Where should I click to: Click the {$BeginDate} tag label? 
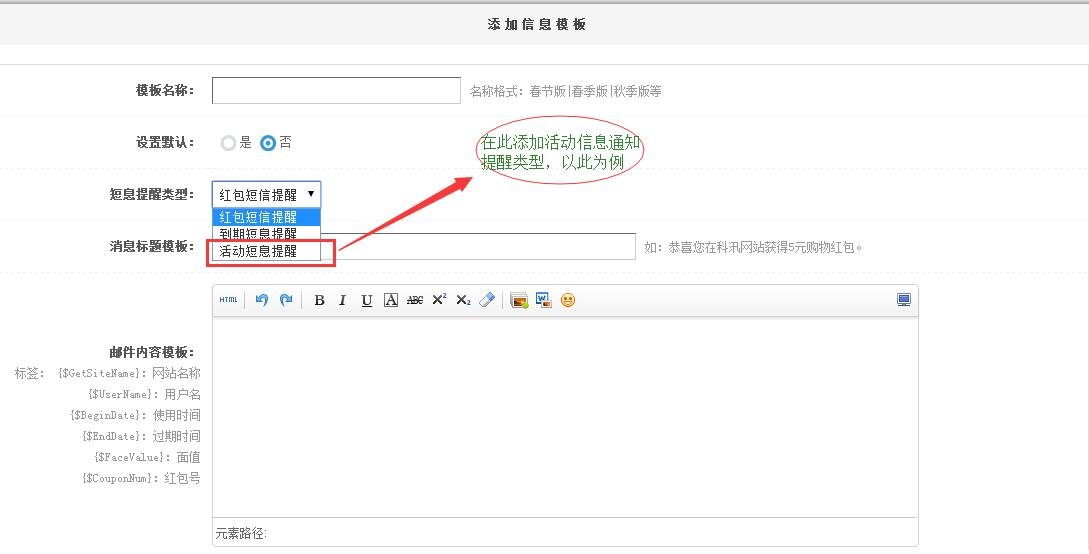pos(108,415)
